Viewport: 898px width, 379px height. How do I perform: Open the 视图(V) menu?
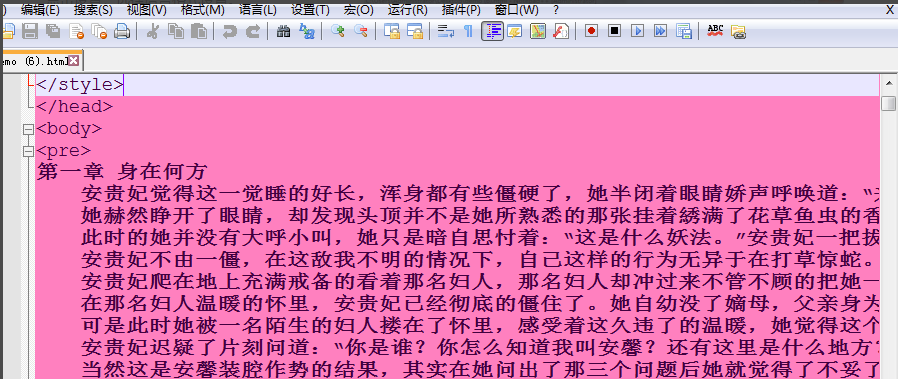[x=147, y=10]
